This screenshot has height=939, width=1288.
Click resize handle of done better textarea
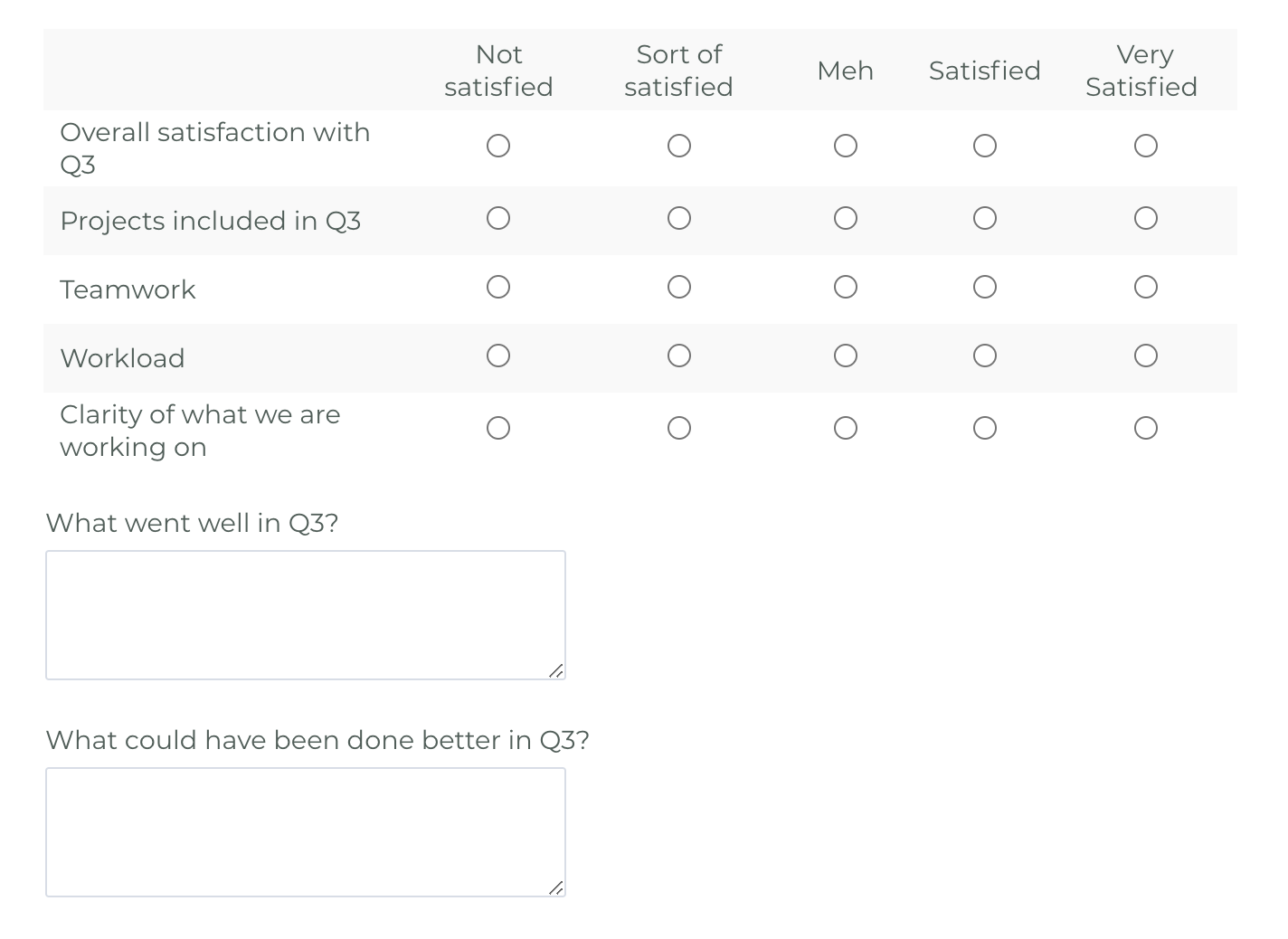(556, 887)
